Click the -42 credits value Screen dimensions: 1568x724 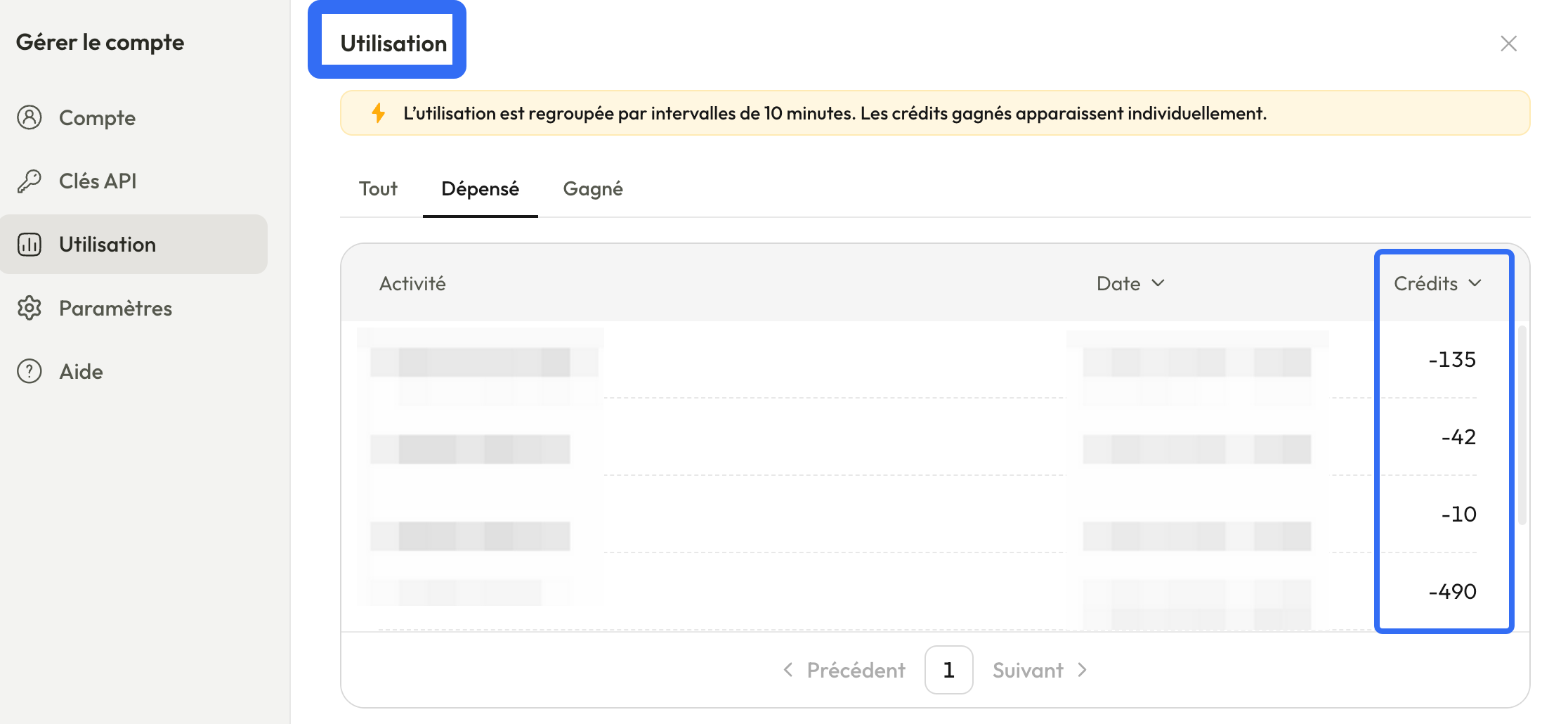pyautogui.click(x=1458, y=437)
